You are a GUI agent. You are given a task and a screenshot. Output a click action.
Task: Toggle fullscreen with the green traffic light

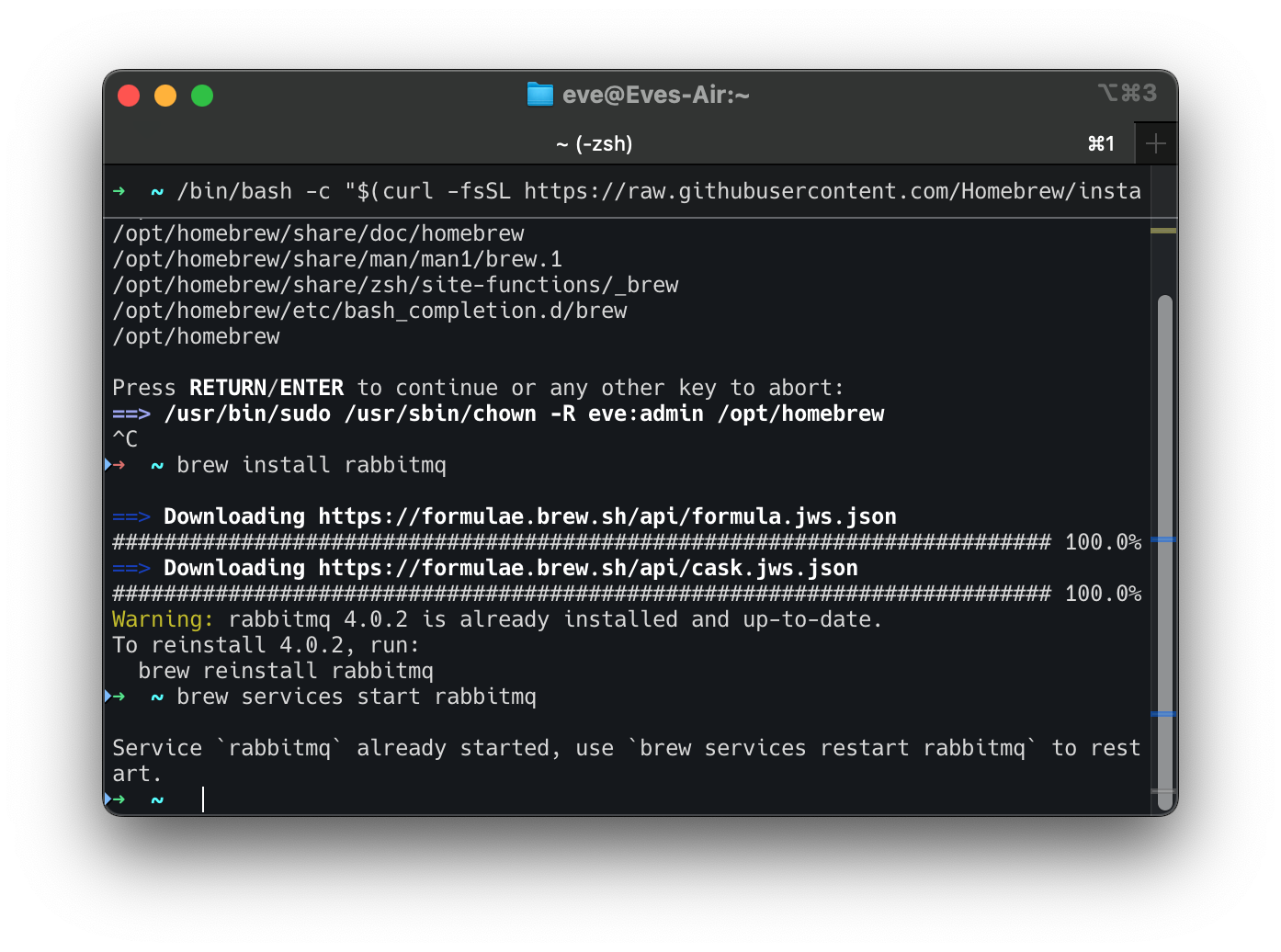[x=201, y=95]
